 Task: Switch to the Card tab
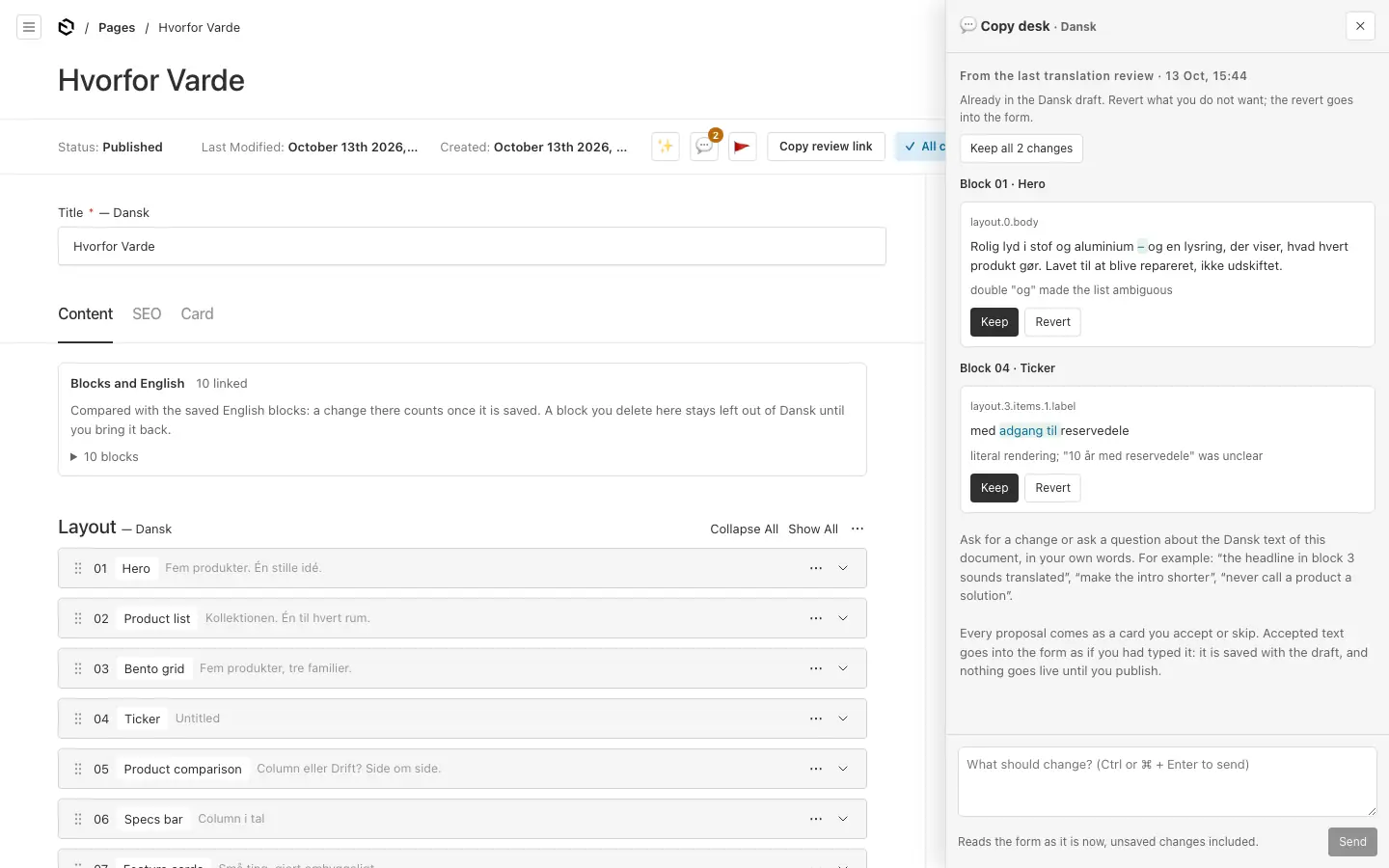click(x=197, y=313)
